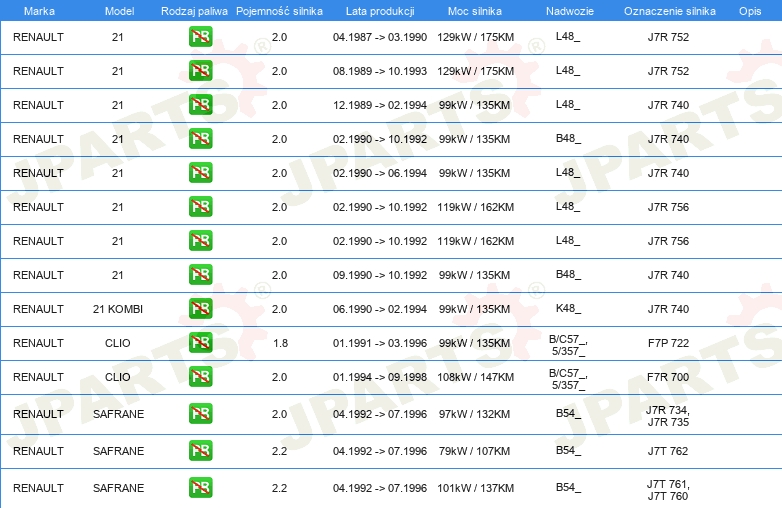The height and width of the screenshot is (508, 782).
Task: Click the '108kW / 147KM' power cell
Action: (475, 377)
